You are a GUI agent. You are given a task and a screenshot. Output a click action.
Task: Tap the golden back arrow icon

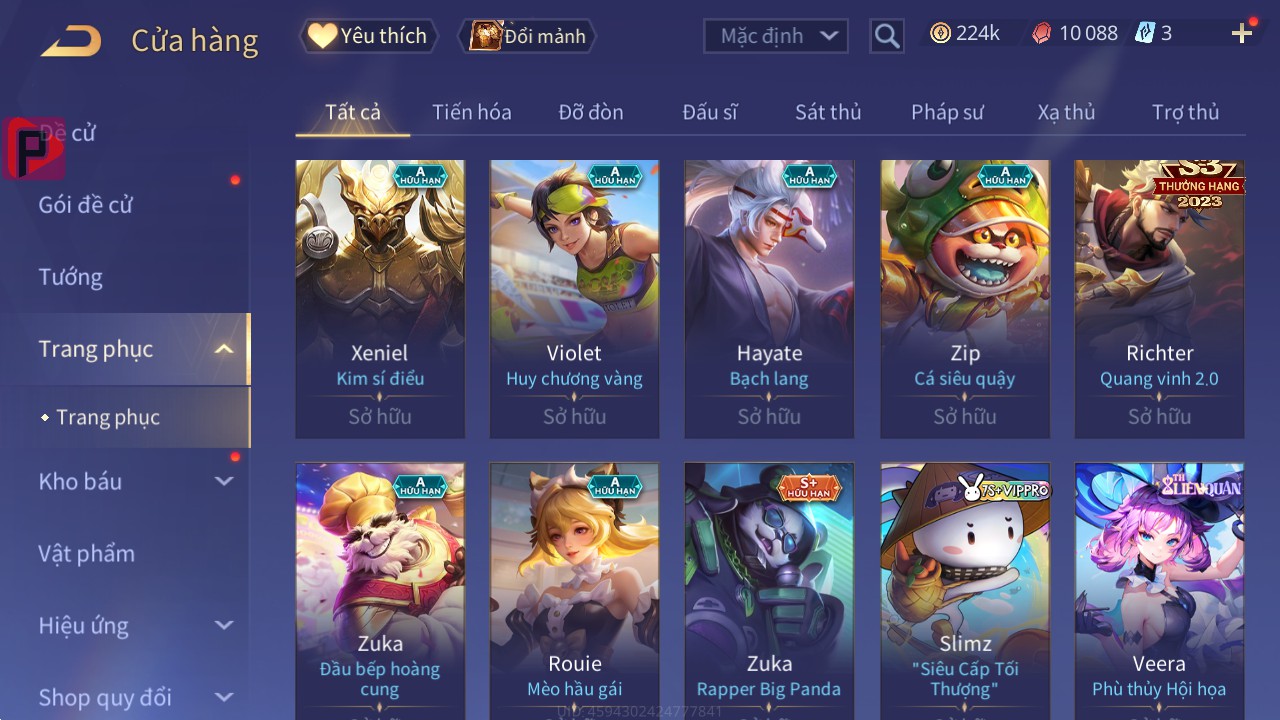(70, 42)
